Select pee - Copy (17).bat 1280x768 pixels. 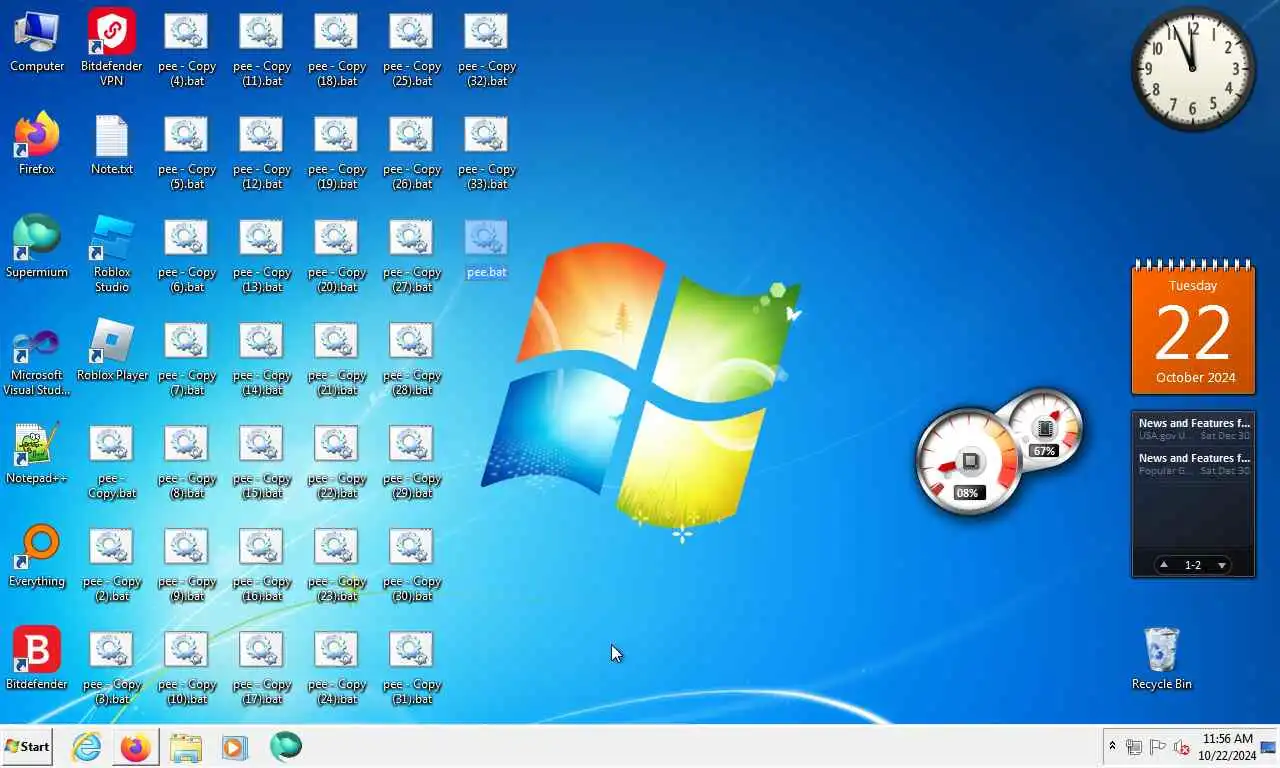click(x=262, y=668)
